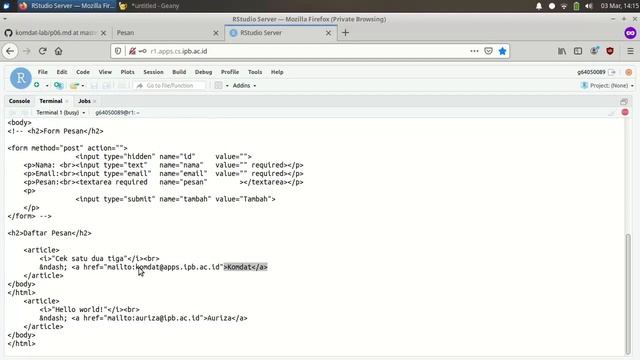640x360 pixels.
Task: Go to Firefox home page
Action: click(59, 51)
